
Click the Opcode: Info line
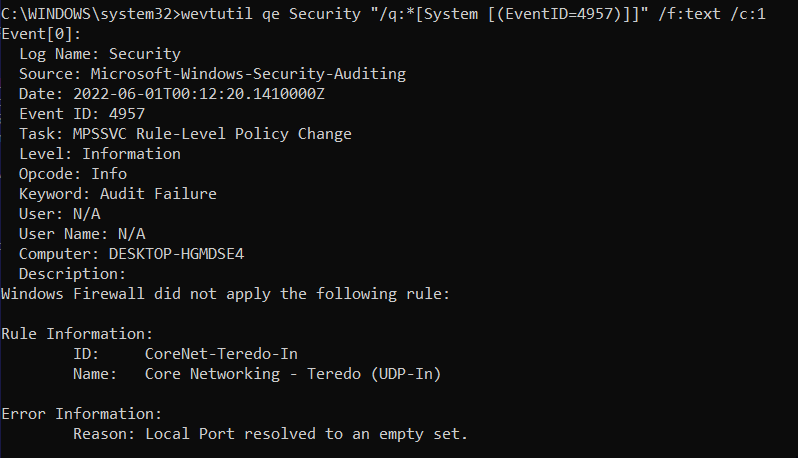click(x=73, y=174)
